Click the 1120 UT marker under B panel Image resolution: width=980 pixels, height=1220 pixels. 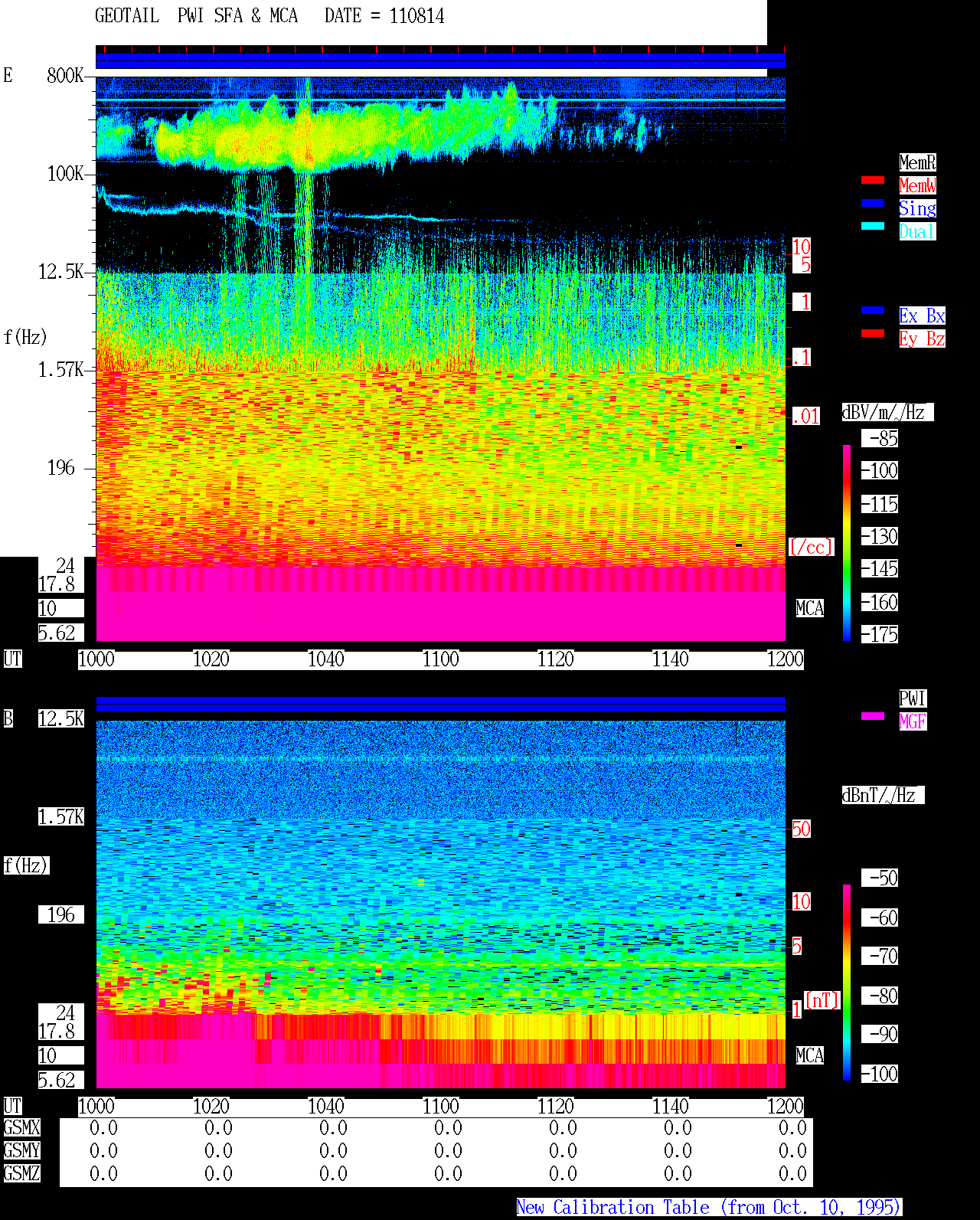pos(556,1107)
